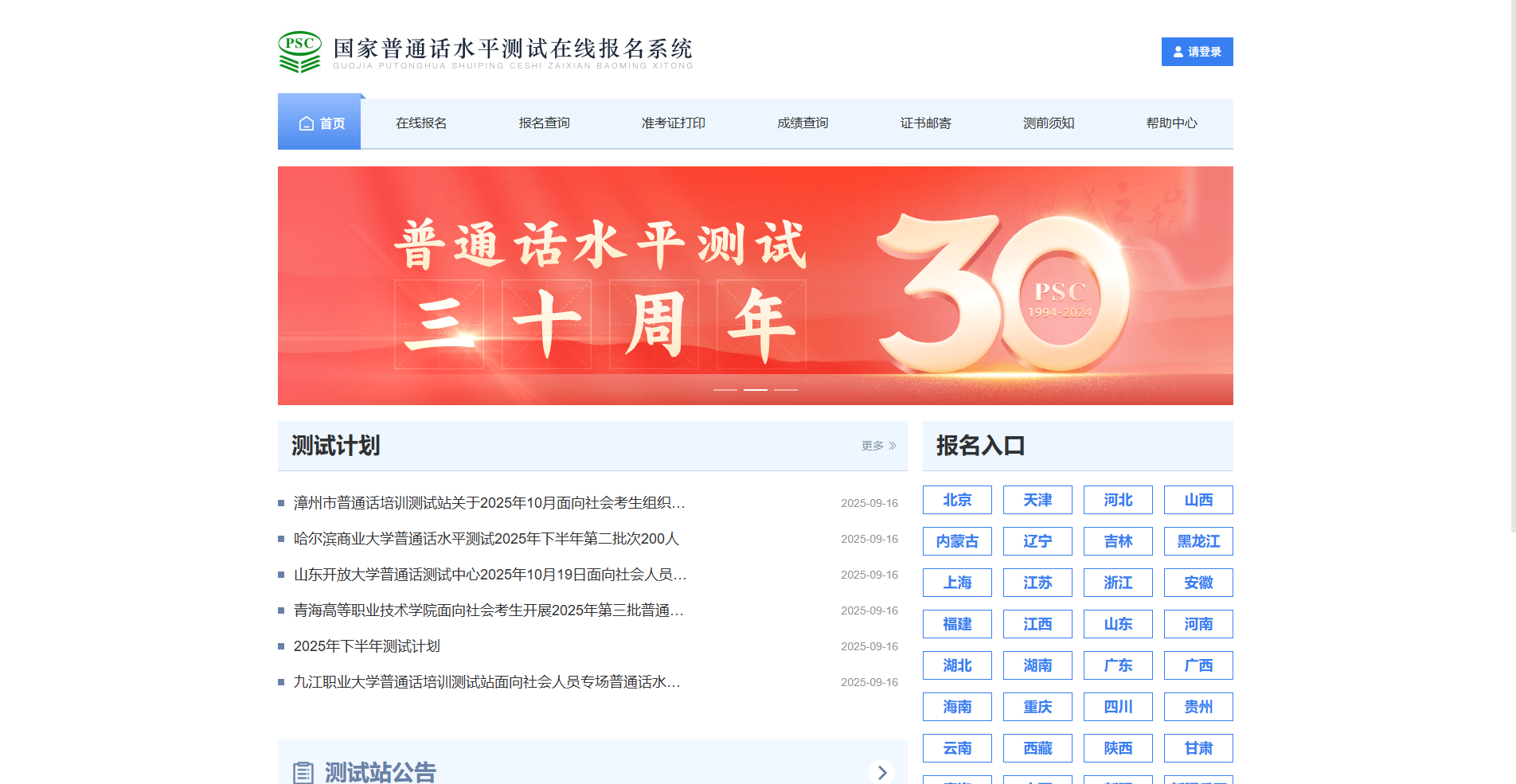Select 北京 in 报名入口
Viewport: 1516px width, 784px height.
957,500
